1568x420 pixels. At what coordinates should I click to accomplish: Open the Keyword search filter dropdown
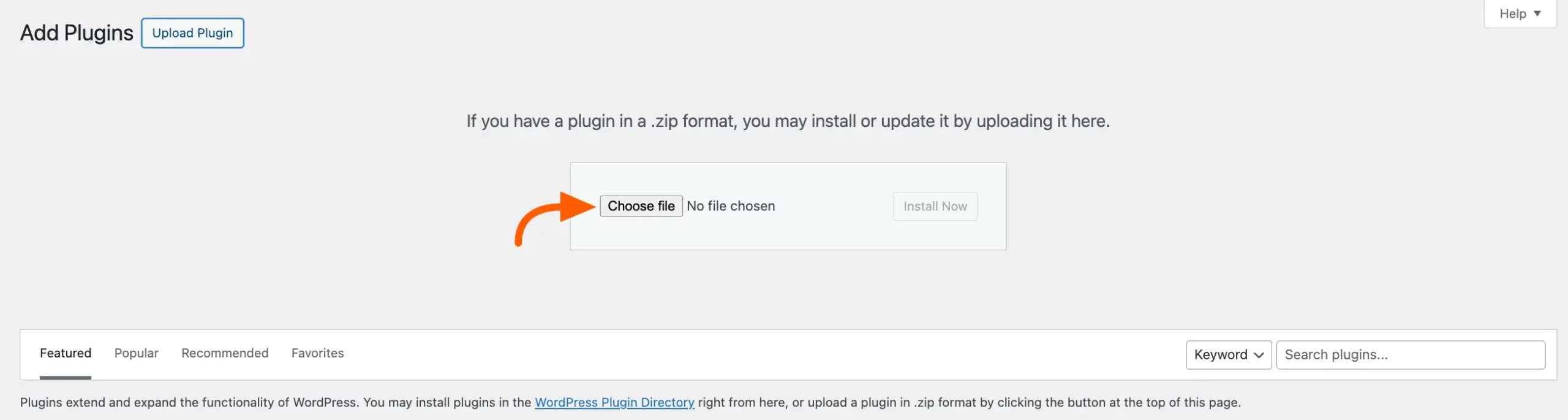tap(1227, 354)
